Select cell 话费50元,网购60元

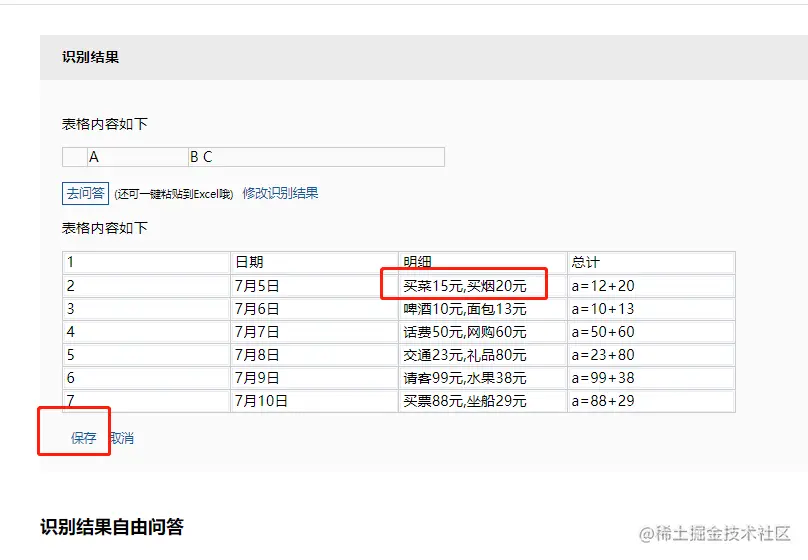pyautogui.click(x=482, y=332)
